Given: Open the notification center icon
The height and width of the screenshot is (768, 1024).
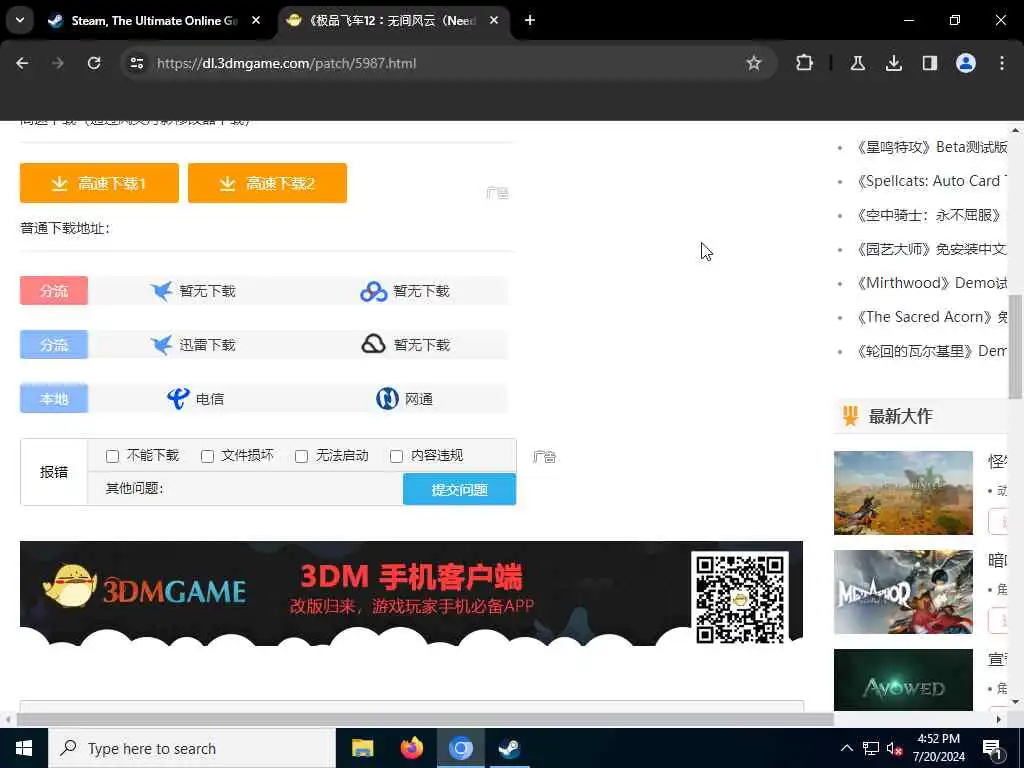Looking at the screenshot, I should pos(993,749).
